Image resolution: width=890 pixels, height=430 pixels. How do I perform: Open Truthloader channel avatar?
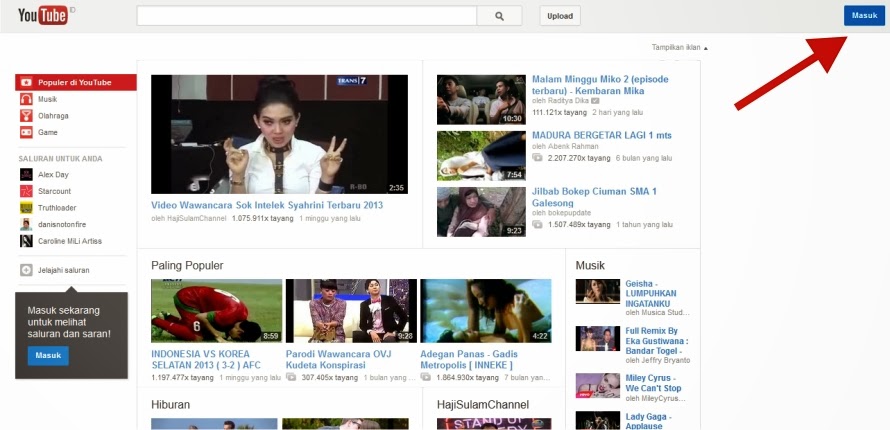click(x=26, y=208)
